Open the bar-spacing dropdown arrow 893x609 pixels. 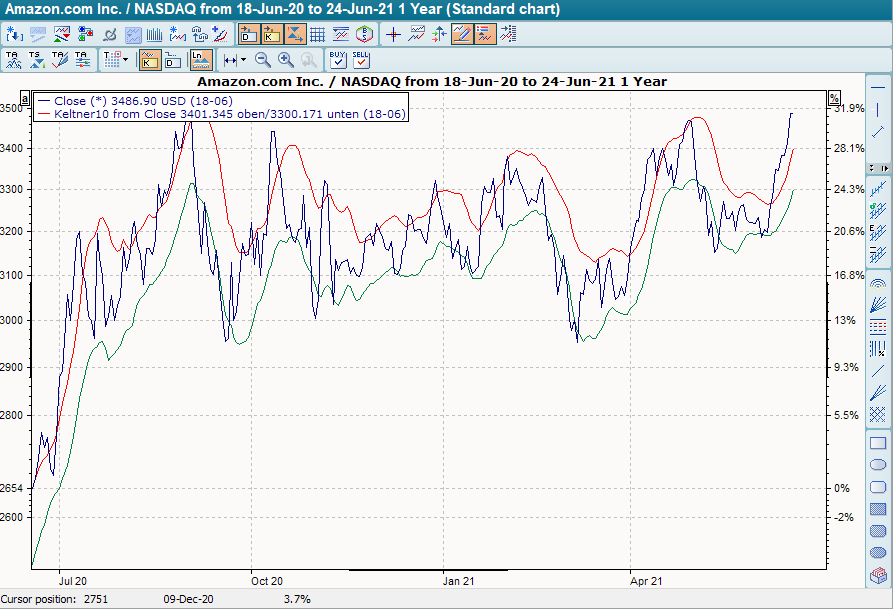point(242,57)
